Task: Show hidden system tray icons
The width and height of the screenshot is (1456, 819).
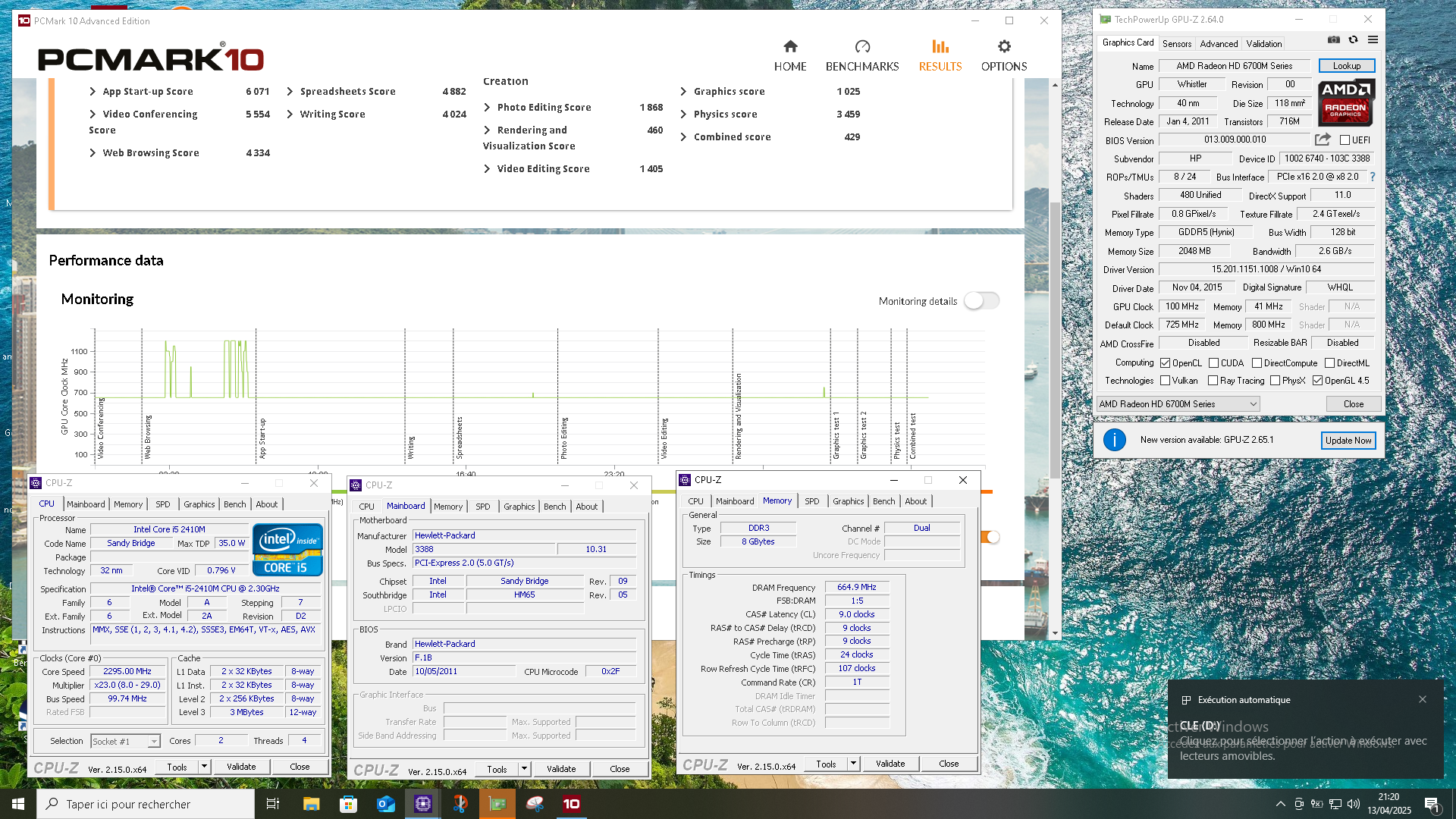Action: click(x=1281, y=804)
